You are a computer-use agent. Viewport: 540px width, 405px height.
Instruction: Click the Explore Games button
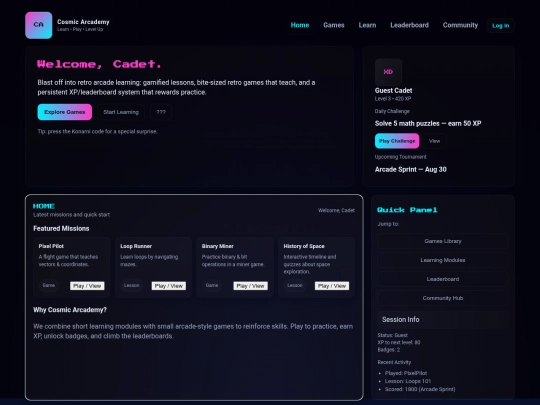point(65,112)
